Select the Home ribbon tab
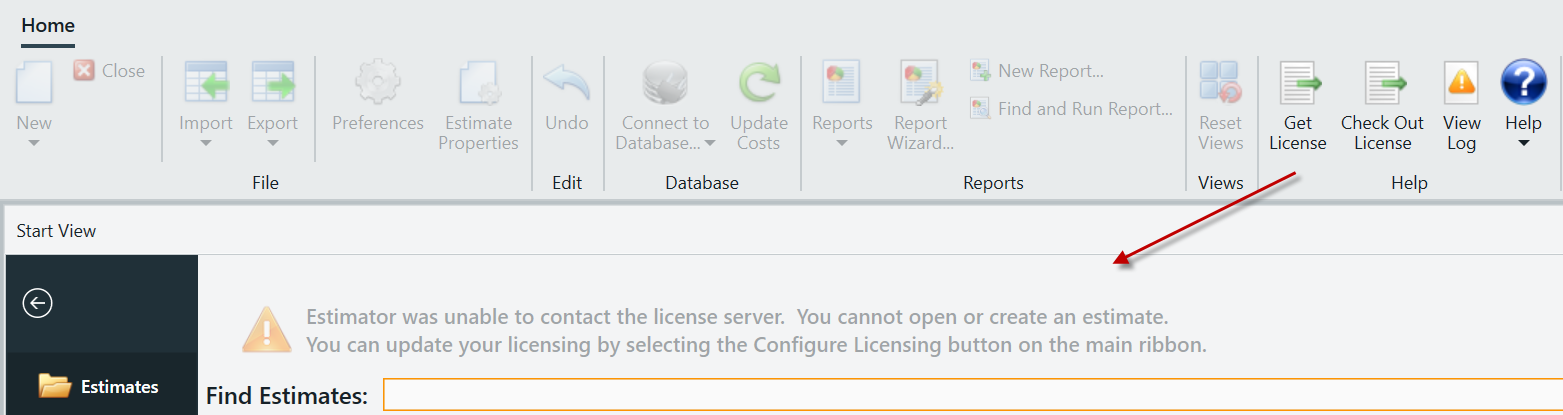Image resolution: width=1563 pixels, height=415 pixels. [48, 25]
